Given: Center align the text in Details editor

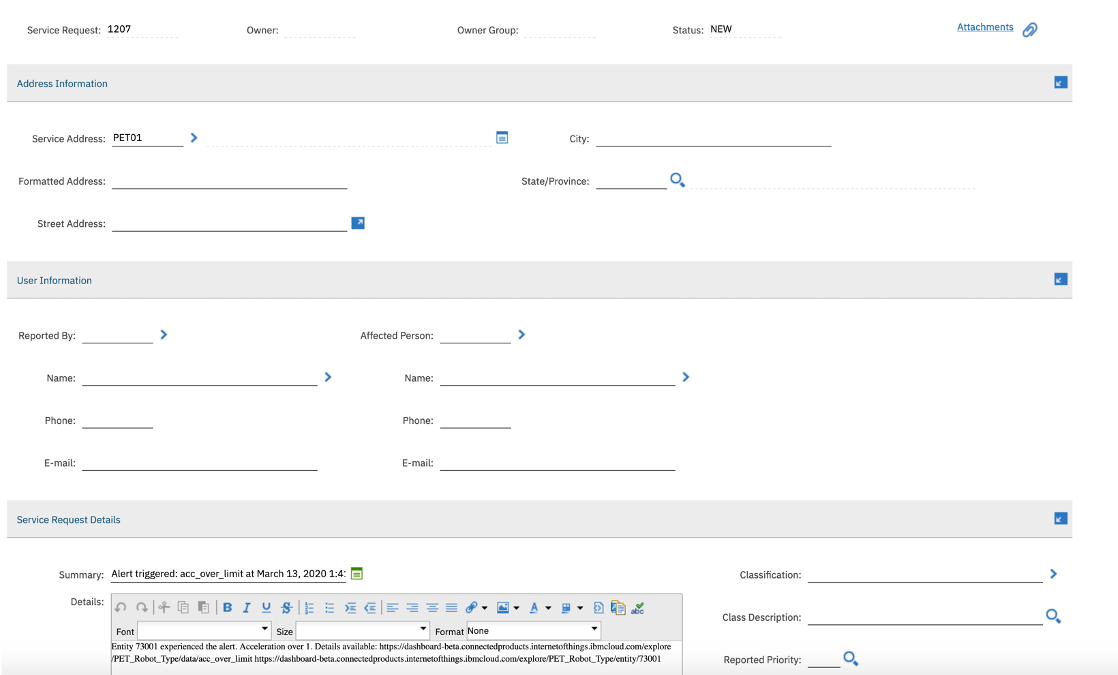Looking at the screenshot, I should (432, 607).
